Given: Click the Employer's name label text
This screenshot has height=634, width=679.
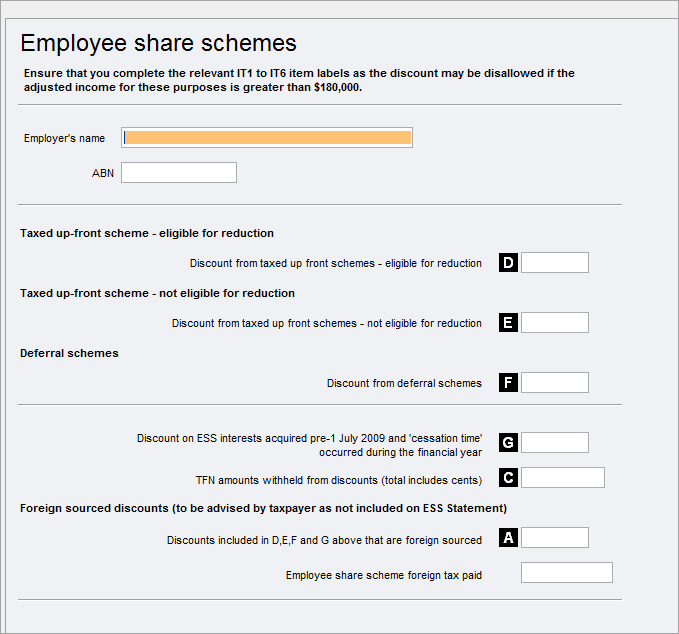Looking at the screenshot, I should pyautogui.click(x=64, y=138).
